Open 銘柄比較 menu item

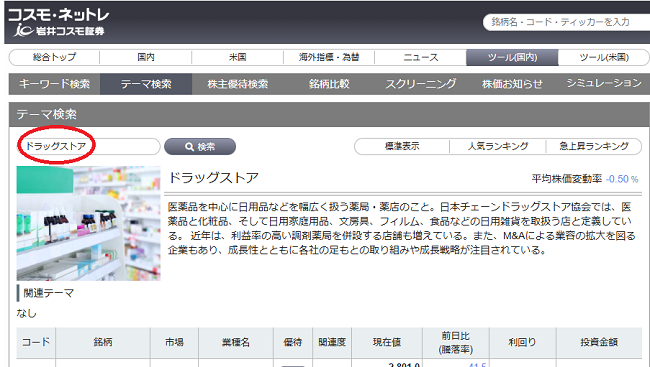[329, 84]
